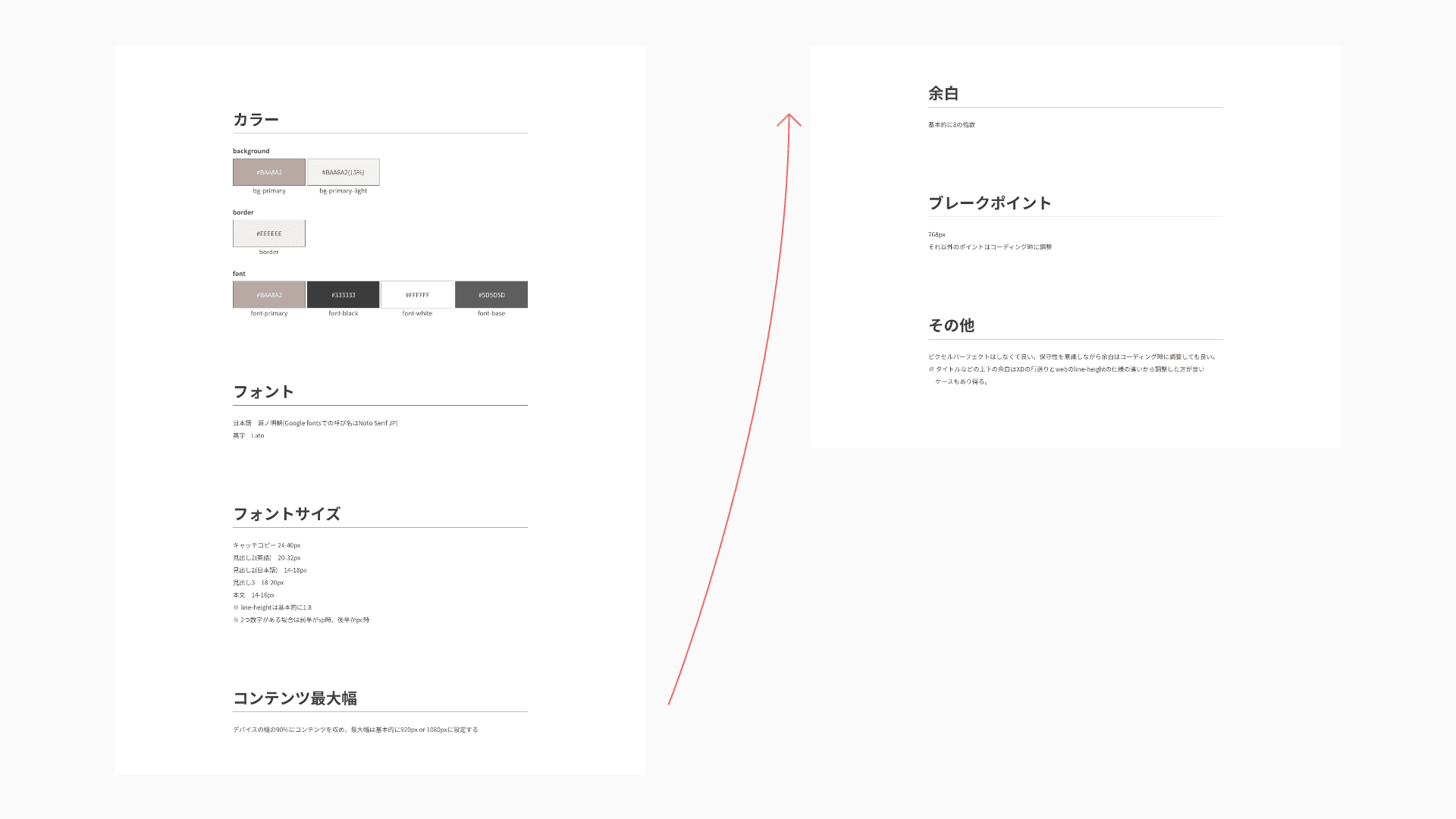Select the font-primary #BAA8A2 swatch
The height and width of the screenshot is (819, 1456).
pos(269,295)
